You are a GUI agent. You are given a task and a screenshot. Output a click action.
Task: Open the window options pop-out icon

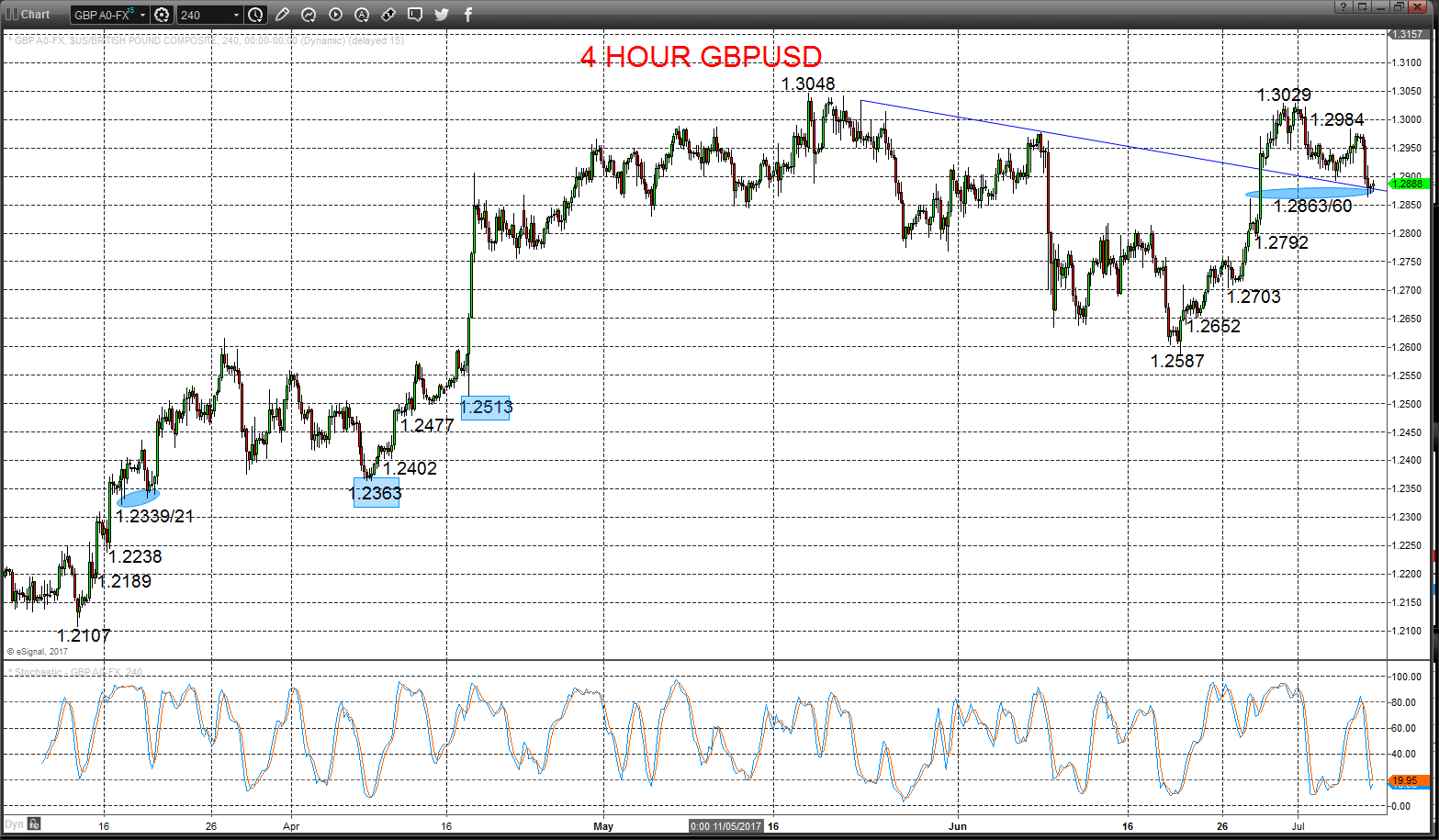[x=1361, y=7]
